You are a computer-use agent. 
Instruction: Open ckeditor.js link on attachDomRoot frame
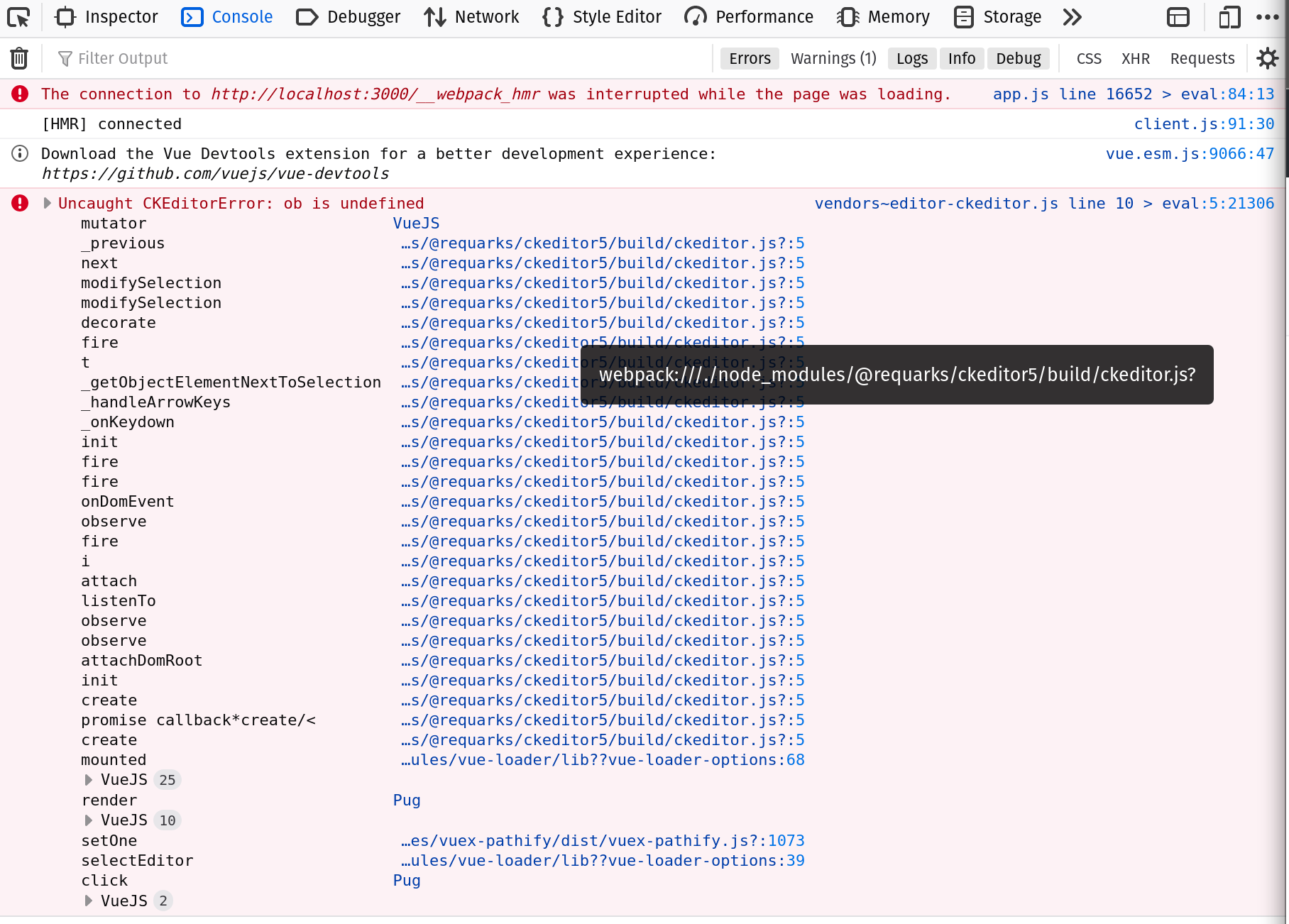(x=603, y=660)
